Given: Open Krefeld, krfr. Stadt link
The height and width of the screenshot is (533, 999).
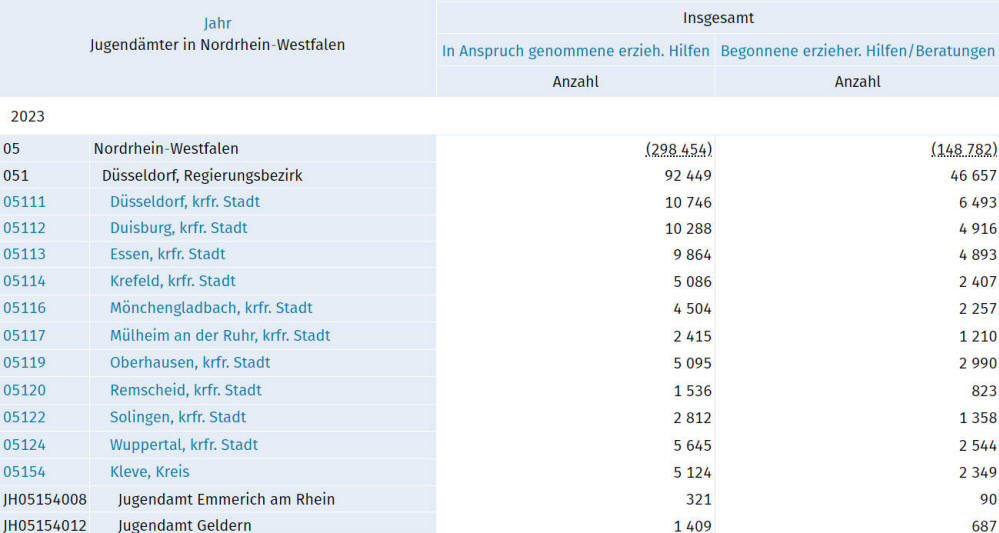Looking at the screenshot, I should [x=173, y=281].
